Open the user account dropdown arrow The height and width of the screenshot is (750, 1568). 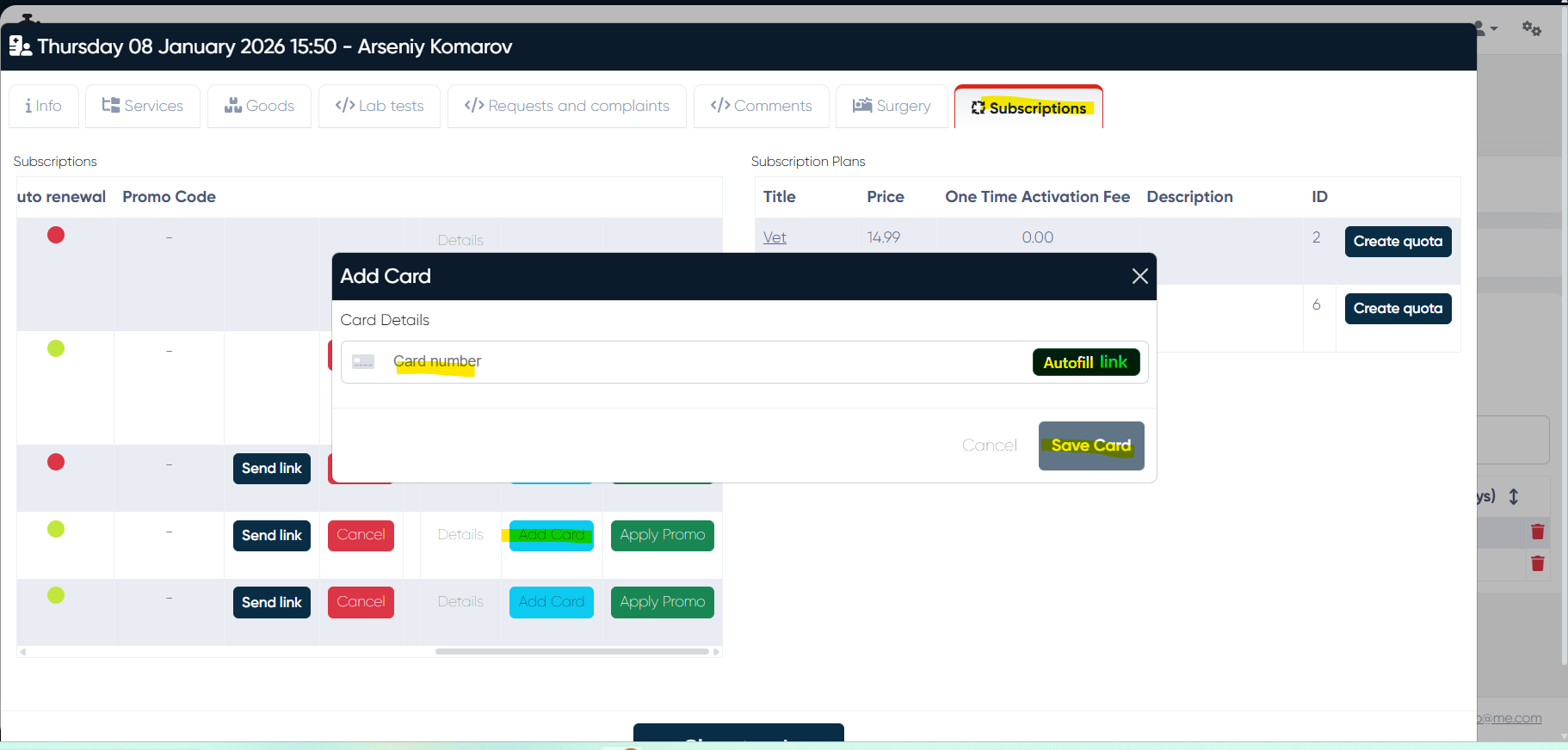[1494, 28]
